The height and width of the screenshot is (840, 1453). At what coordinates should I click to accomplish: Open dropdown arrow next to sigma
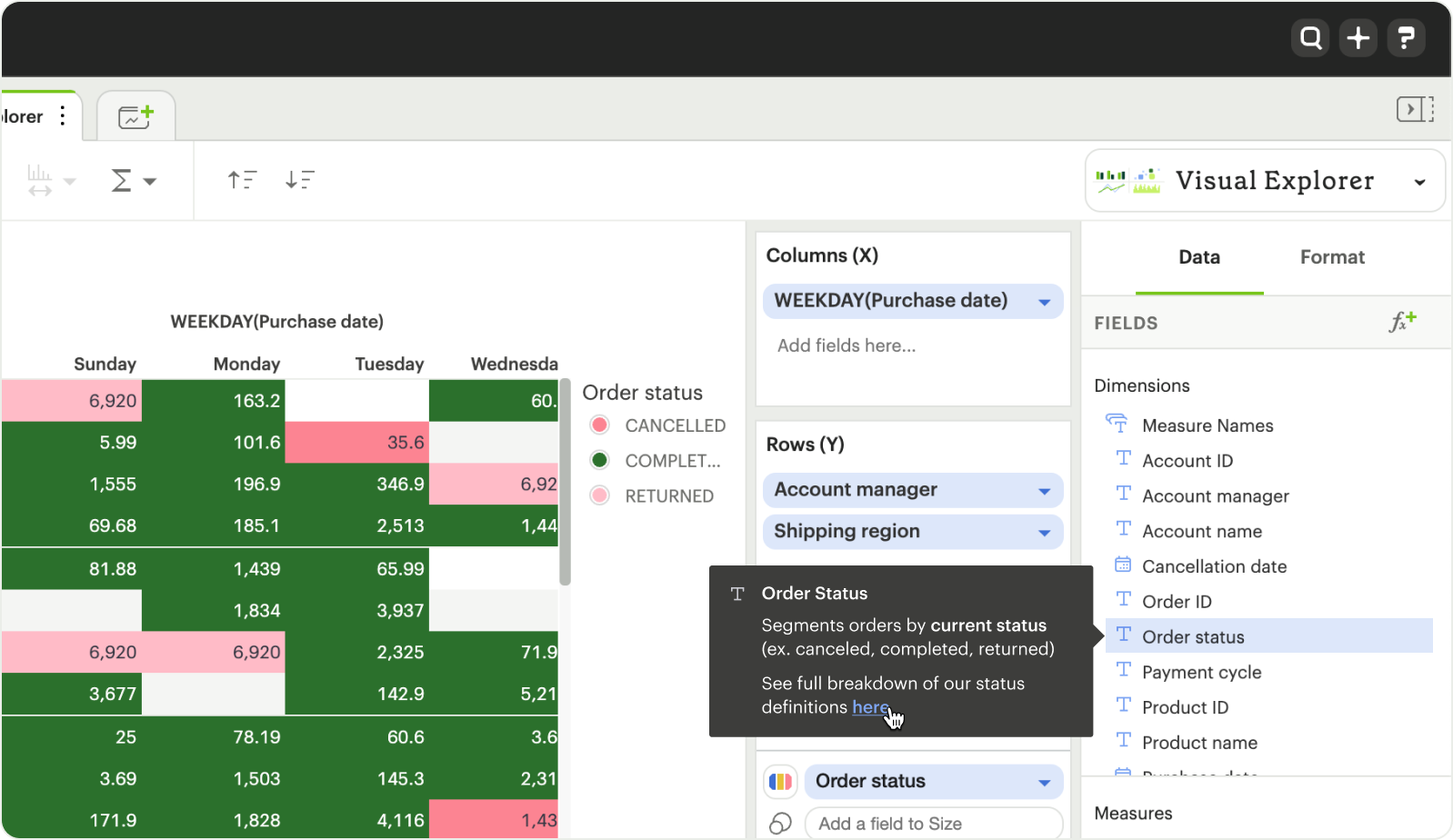150,182
